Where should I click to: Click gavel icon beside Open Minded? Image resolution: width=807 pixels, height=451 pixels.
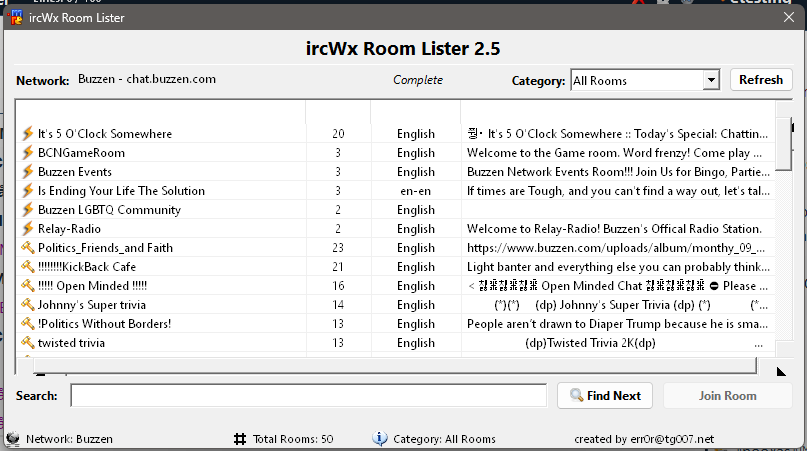point(27,286)
